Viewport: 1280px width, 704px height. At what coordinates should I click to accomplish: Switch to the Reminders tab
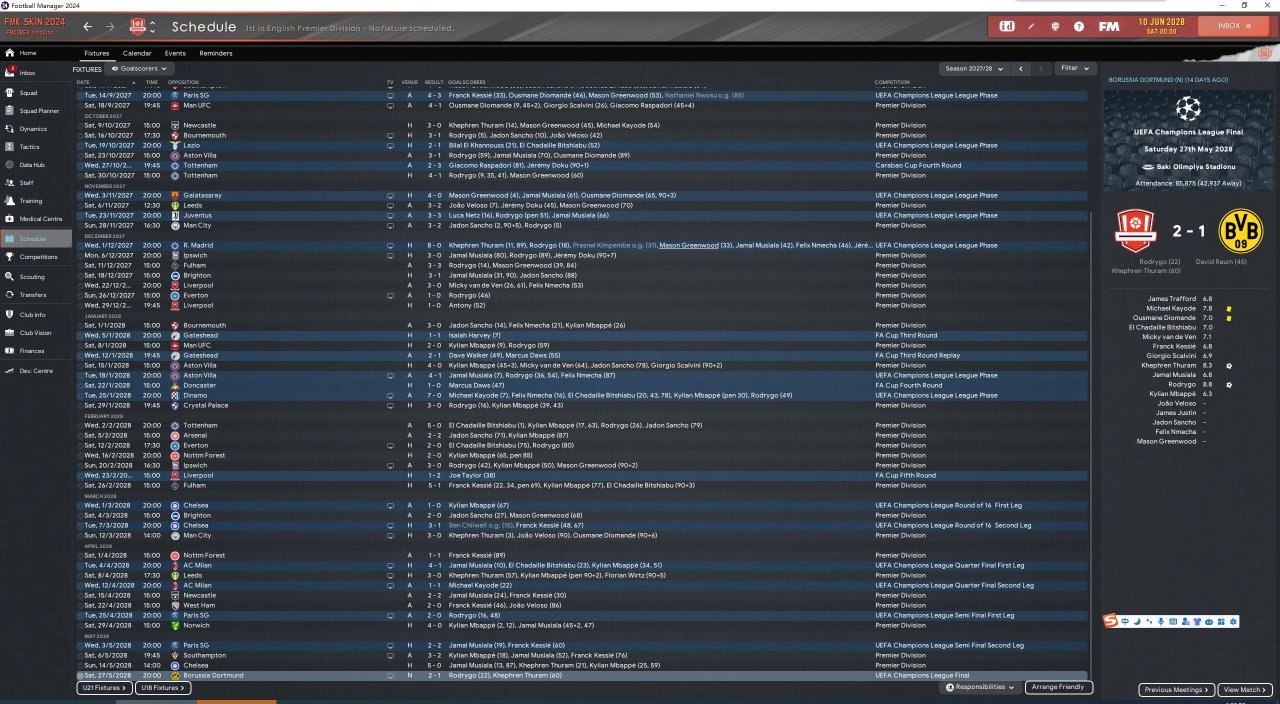(x=216, y=53)
